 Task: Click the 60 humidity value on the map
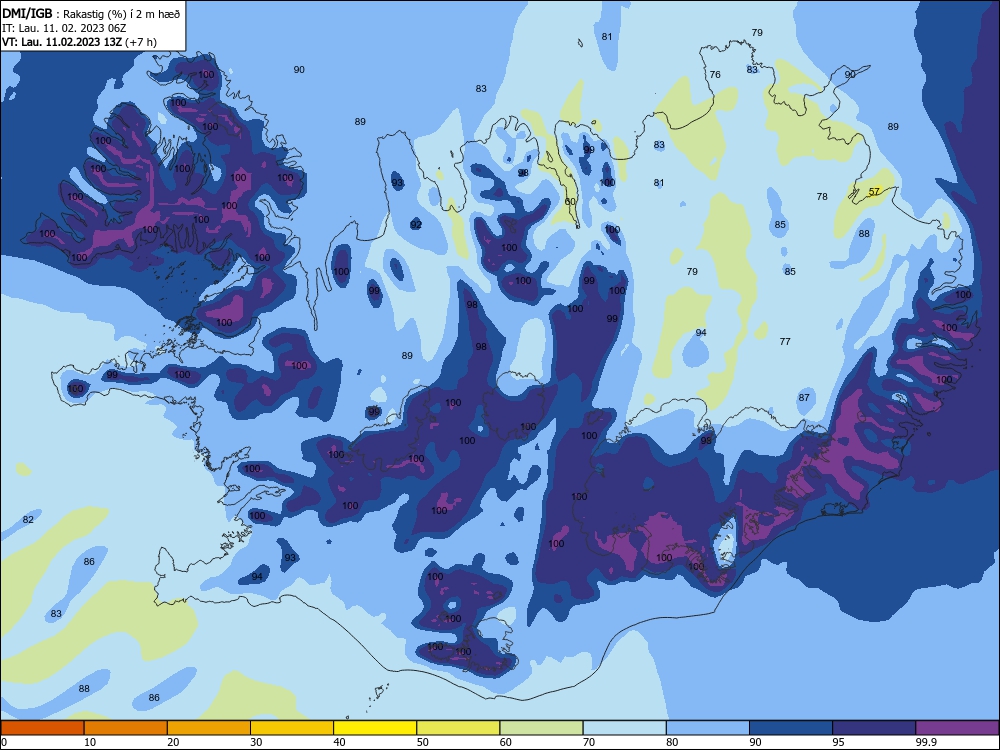point(570,202)
